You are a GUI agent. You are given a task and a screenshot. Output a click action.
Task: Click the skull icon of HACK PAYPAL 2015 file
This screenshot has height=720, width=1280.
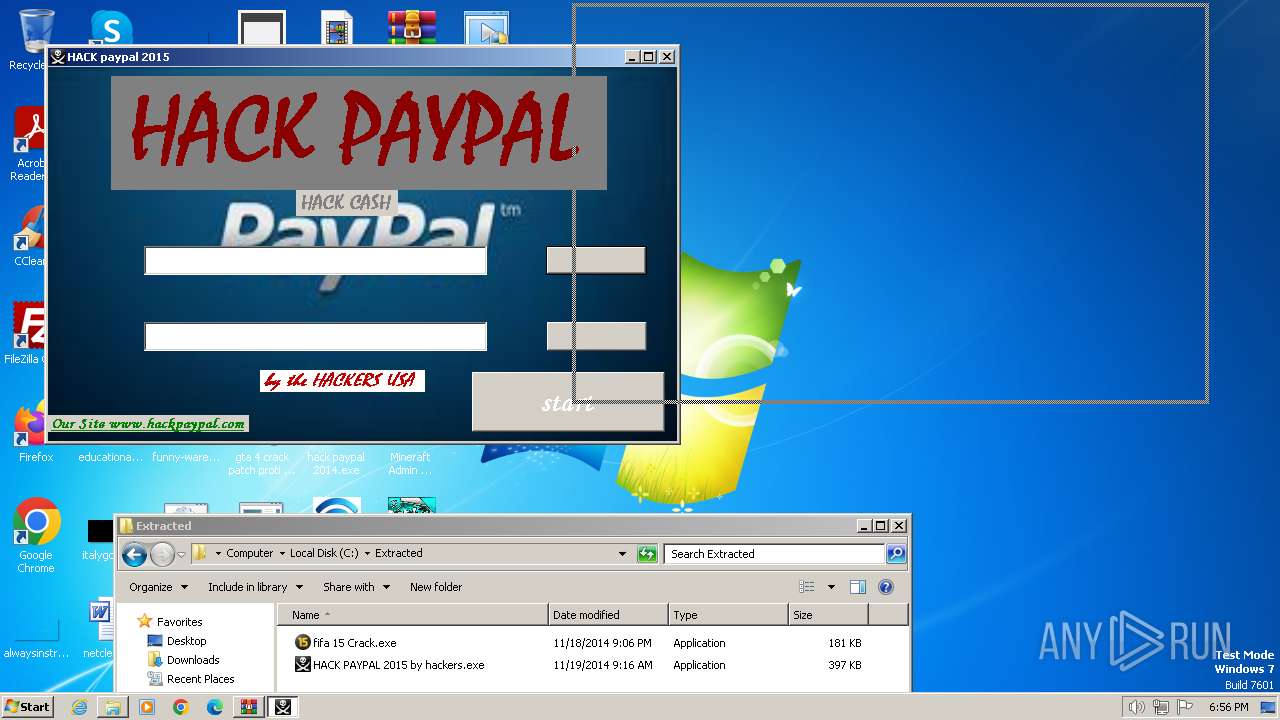pos(303,664)
